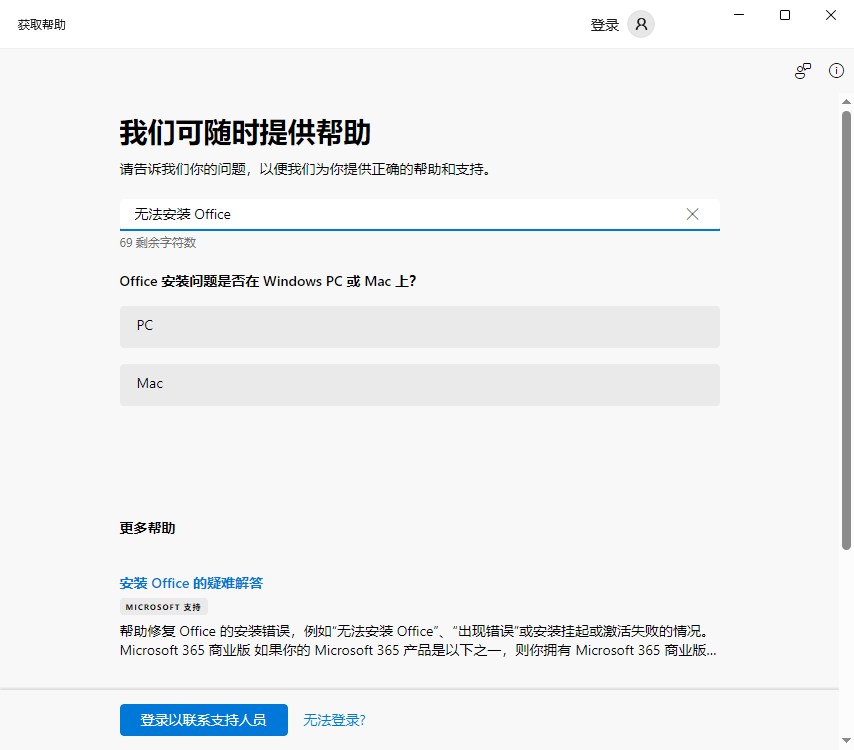This screenshot has width=854, height=750.
Task: Click the info (i) icon
Action: tap(836, 70)
